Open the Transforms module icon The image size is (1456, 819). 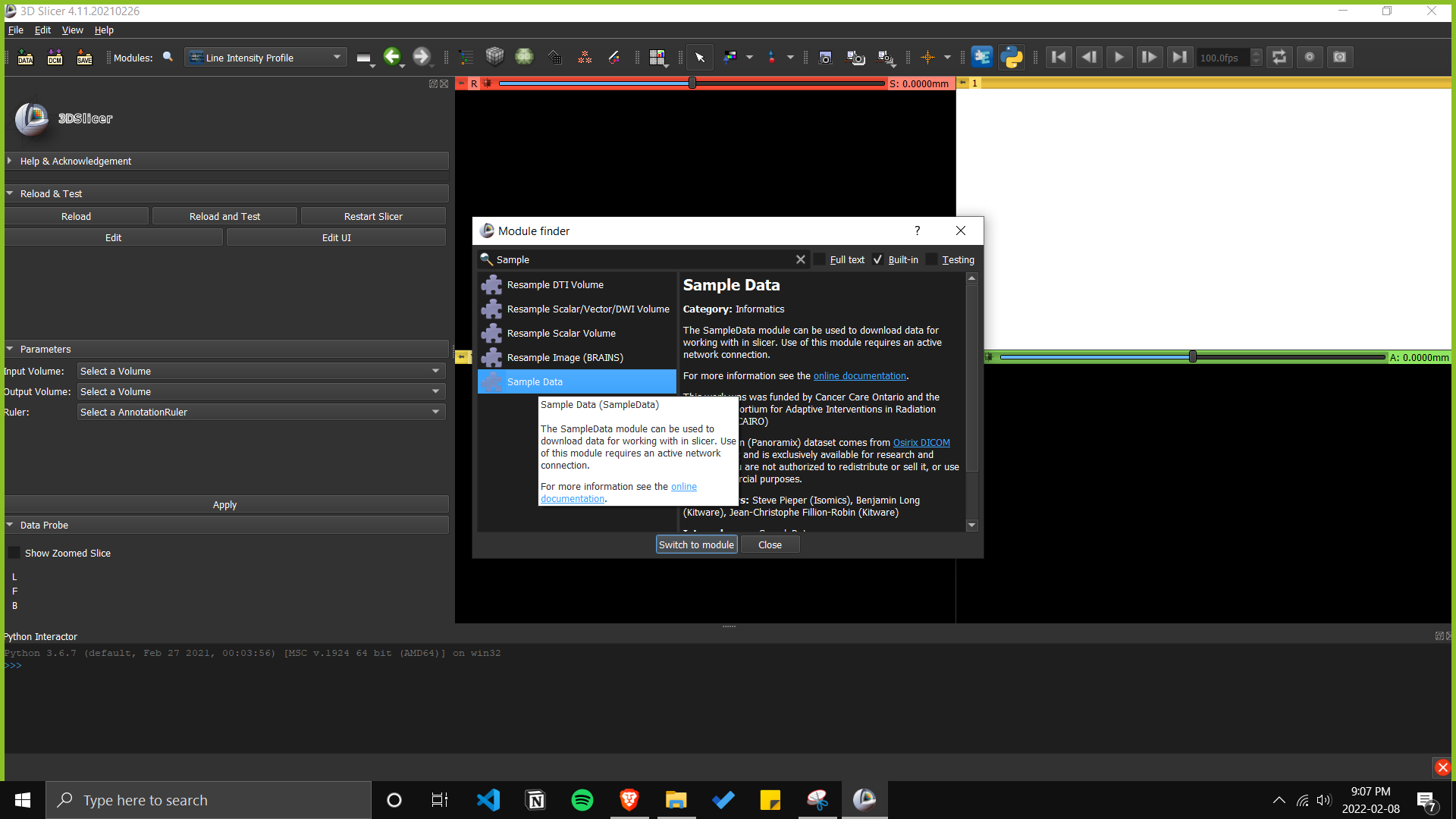pyautogui.click(x=554, y=58)
